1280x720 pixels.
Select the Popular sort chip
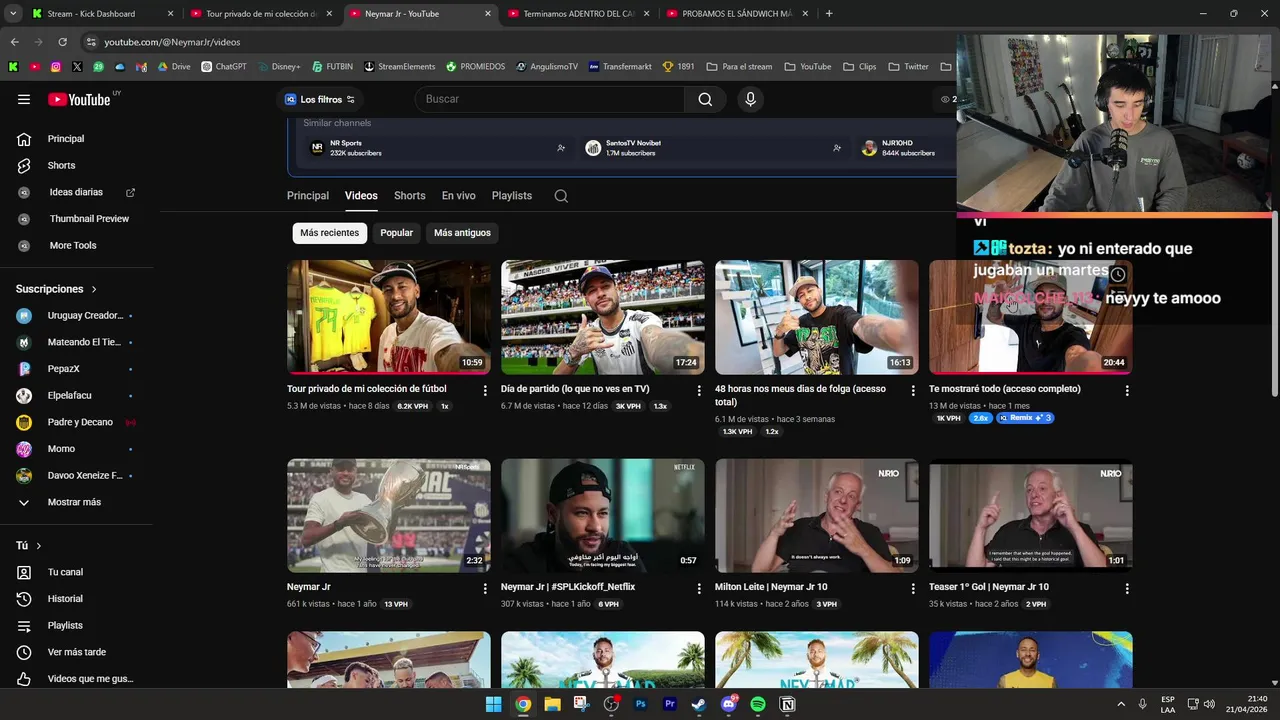(396, 233)
